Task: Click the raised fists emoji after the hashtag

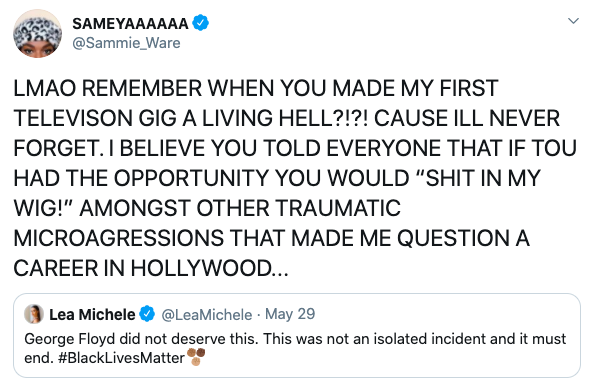Action: pyautogui.click(x=196, y=356)
